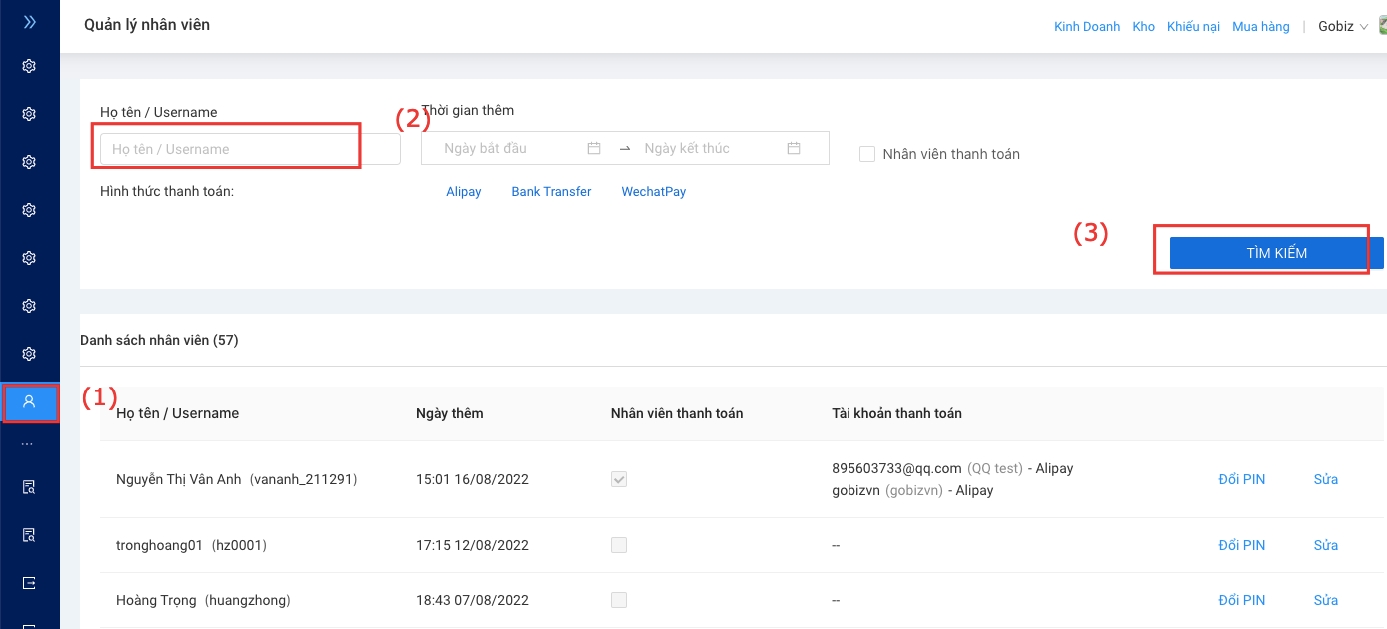Open the Gobiz account dropdown
This screenshot has width=1387, height=629.
coord(1342,27)
